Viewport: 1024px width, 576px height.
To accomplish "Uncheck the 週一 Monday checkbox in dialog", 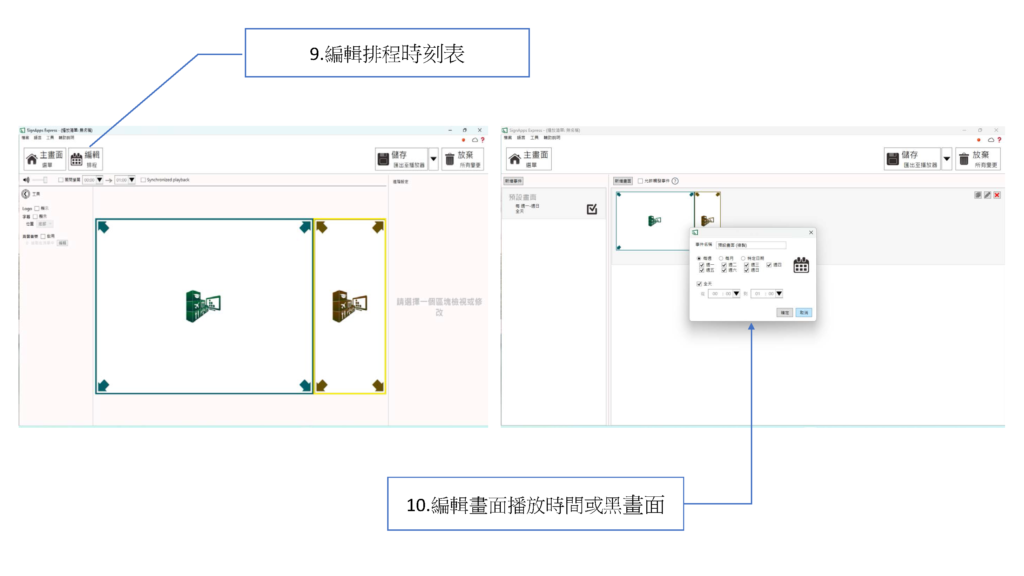I will (700, 264).
